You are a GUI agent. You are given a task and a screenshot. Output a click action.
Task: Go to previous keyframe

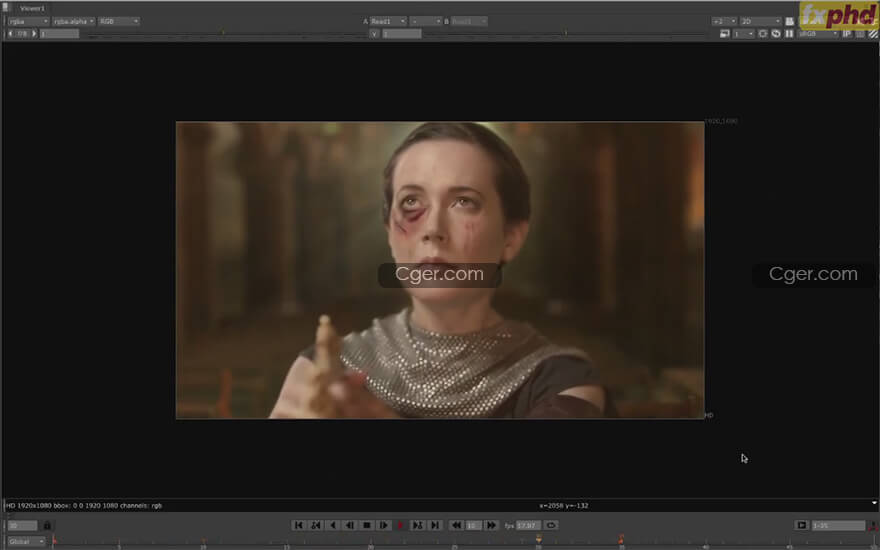pos(316,525)
